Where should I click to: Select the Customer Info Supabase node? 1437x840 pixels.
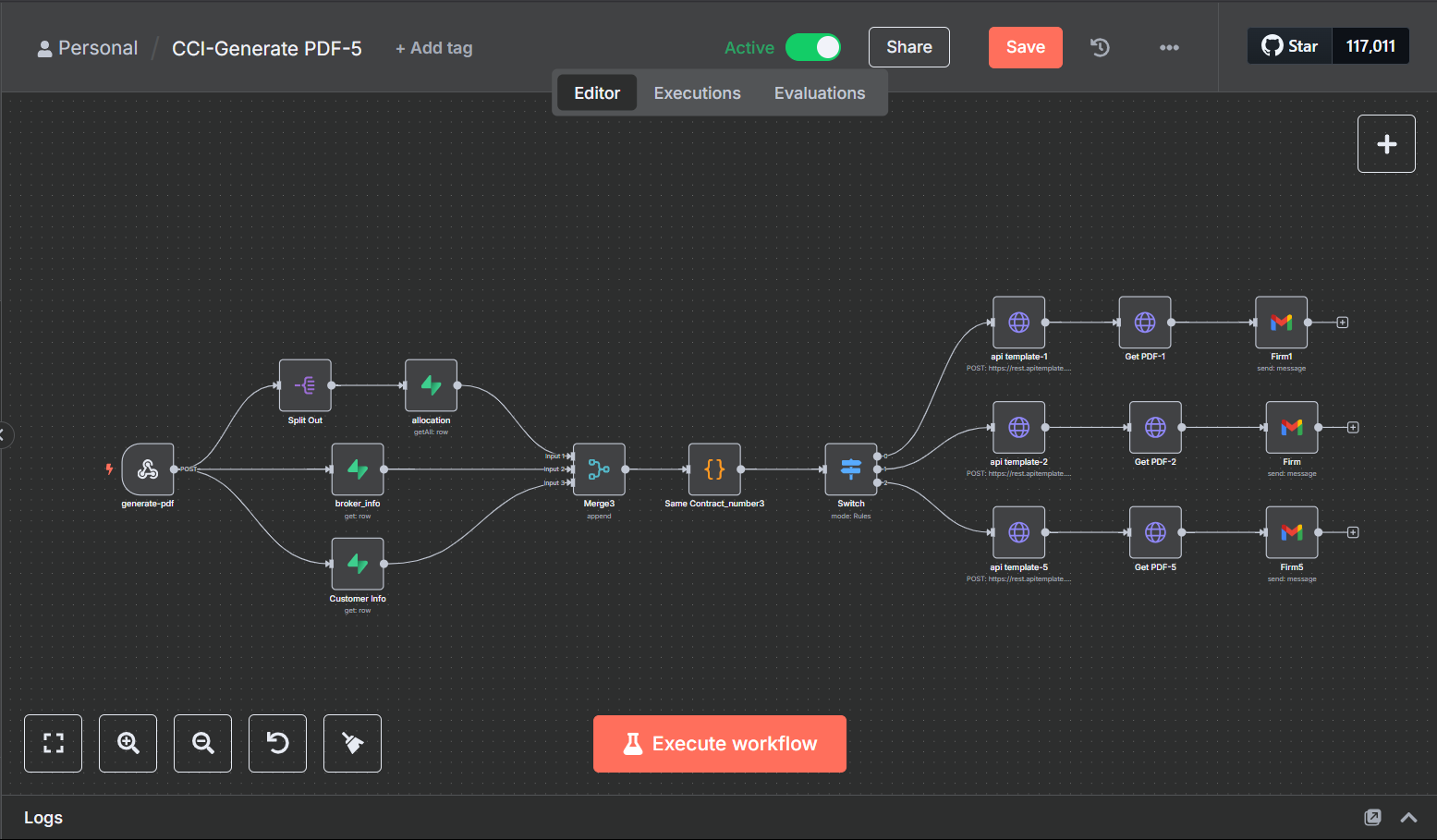[358, 564]
